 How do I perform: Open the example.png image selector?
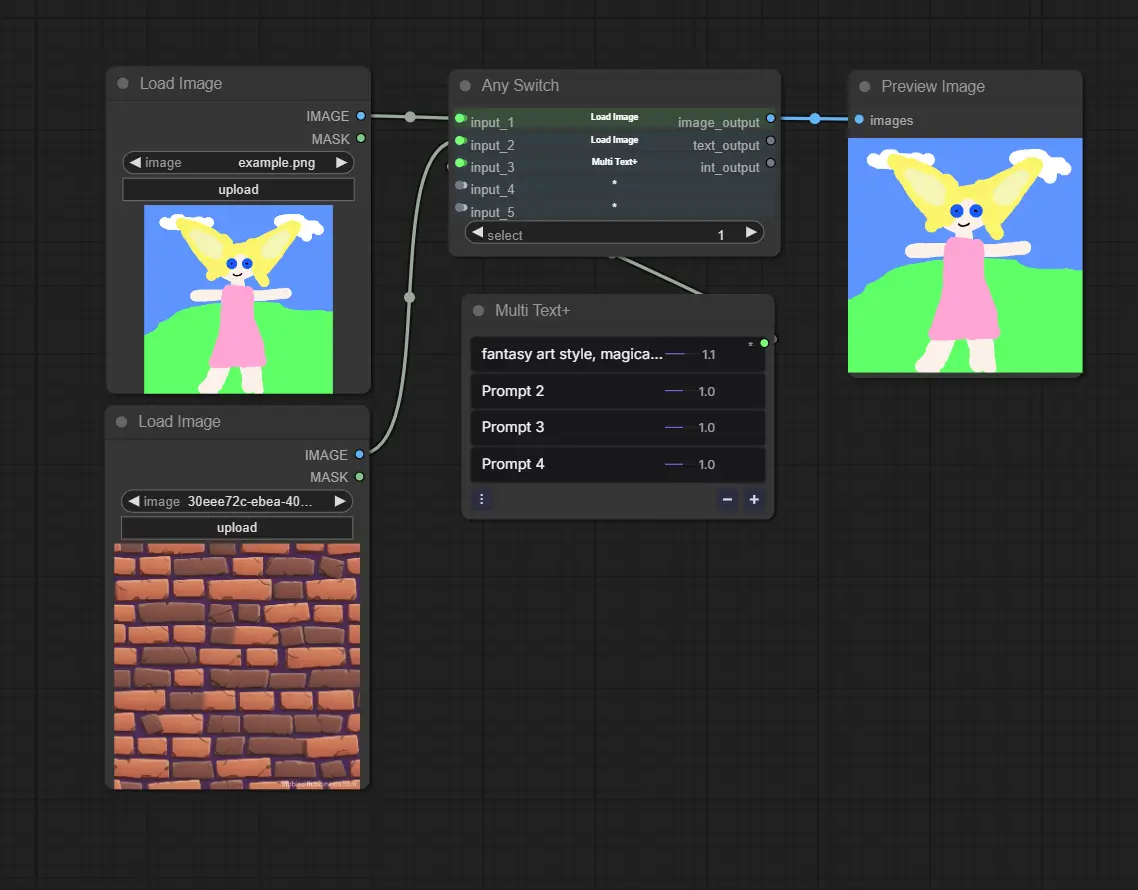pyautogui.click(x=238, y=162)
